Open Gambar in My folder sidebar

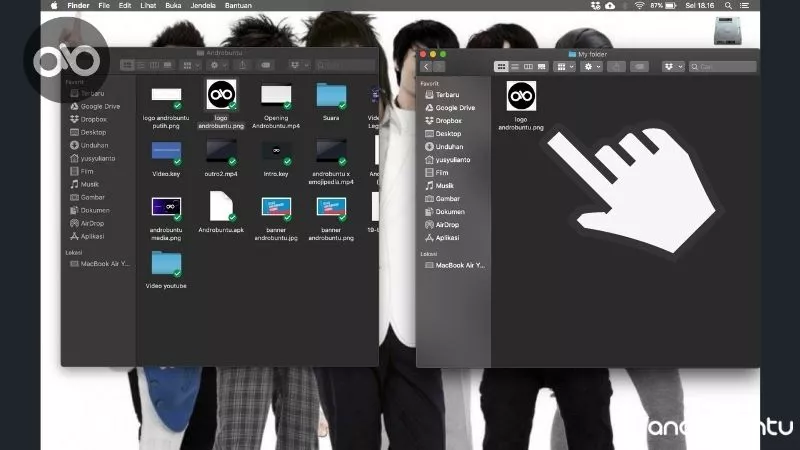442,199
